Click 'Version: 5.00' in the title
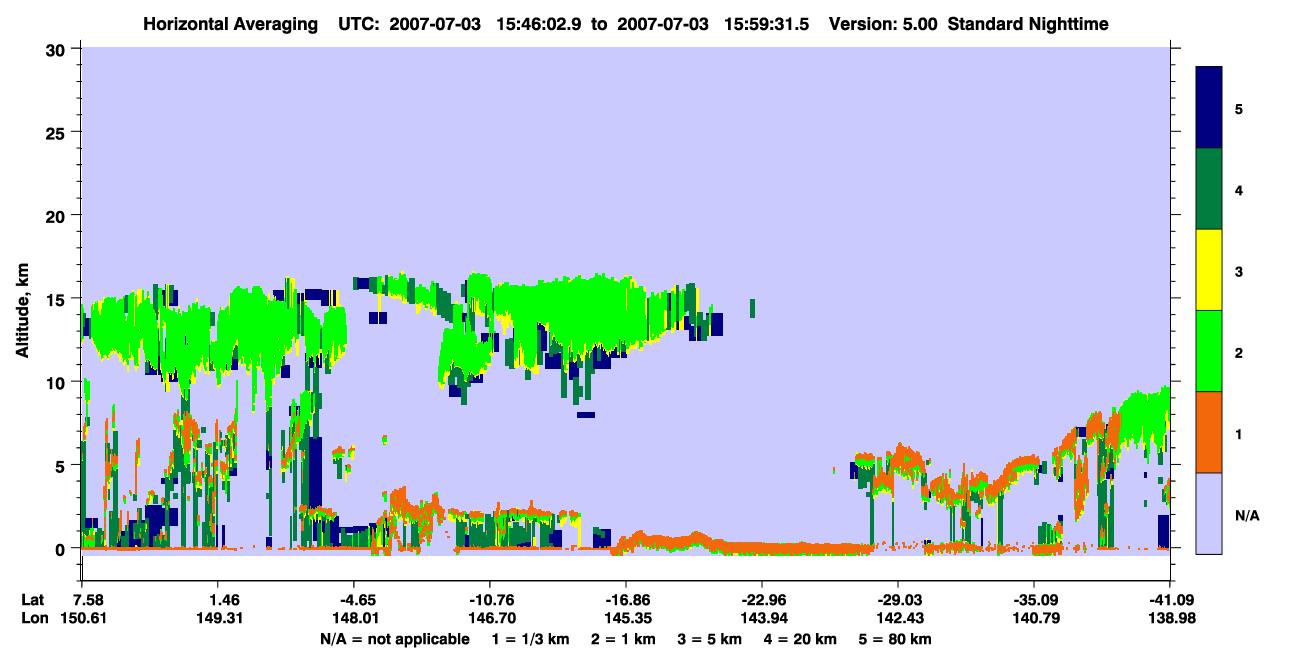Screen dimensions: 1300x667 pos(883,24)
